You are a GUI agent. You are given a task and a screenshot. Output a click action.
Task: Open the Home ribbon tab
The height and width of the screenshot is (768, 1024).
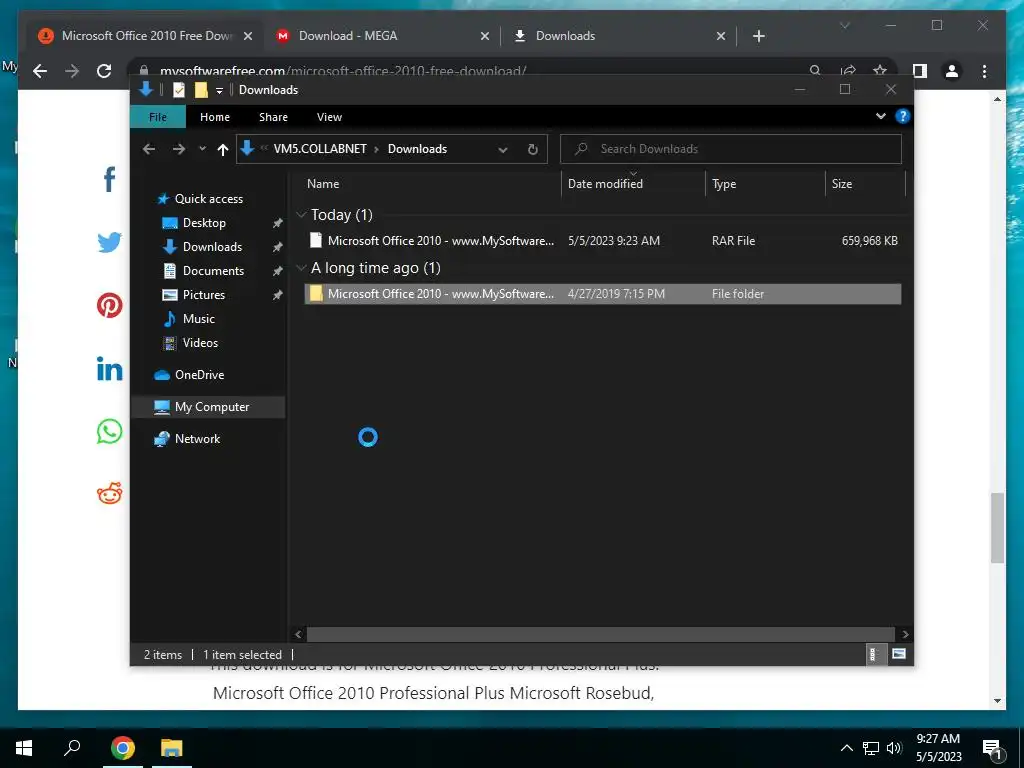click(215, 117)
